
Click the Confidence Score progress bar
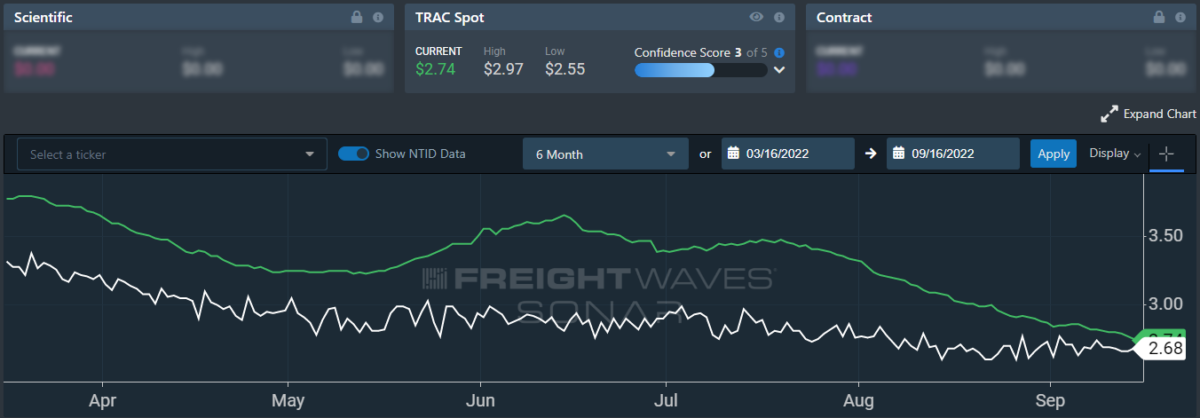[x=700, y=70]
